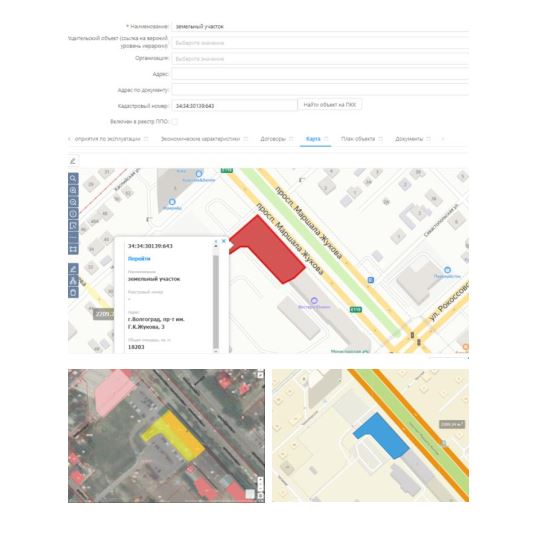Screen dimensions: 544x545
Task: Click the 'Найти объект на ПКК' button
Action: 330,105
